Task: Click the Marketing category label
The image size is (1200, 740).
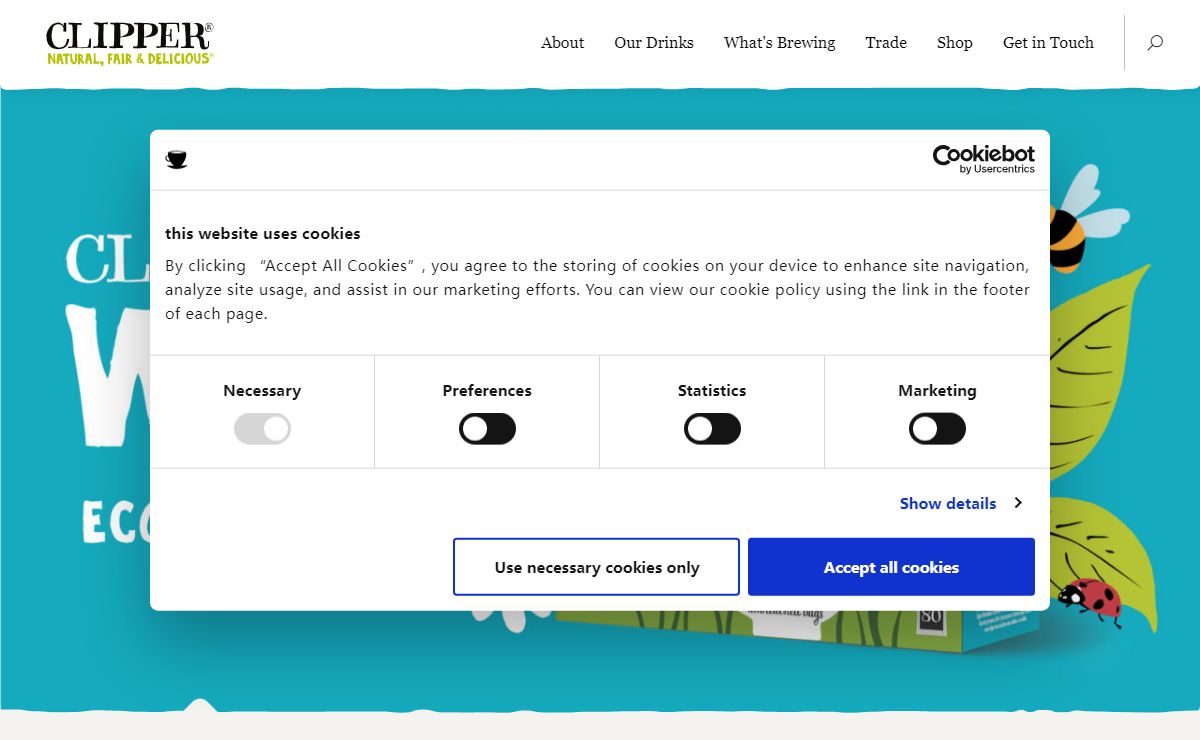Action: [x=937, y=391]
